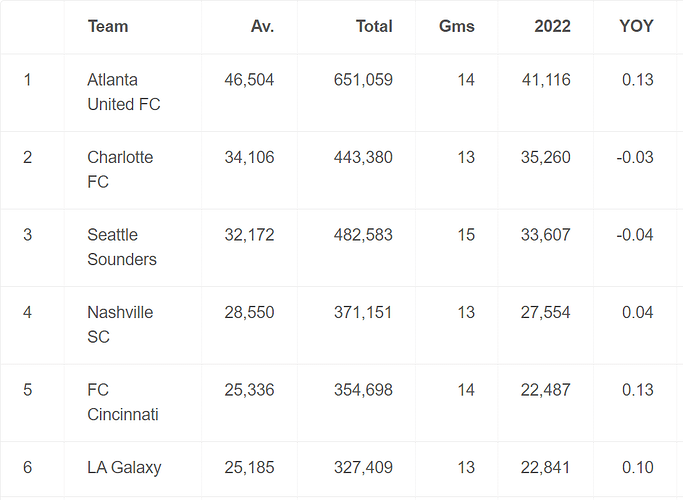Click Nashville SC's 2022 value 27,554
The height and width of the screenshot is (500, 683).
(544, 313)
